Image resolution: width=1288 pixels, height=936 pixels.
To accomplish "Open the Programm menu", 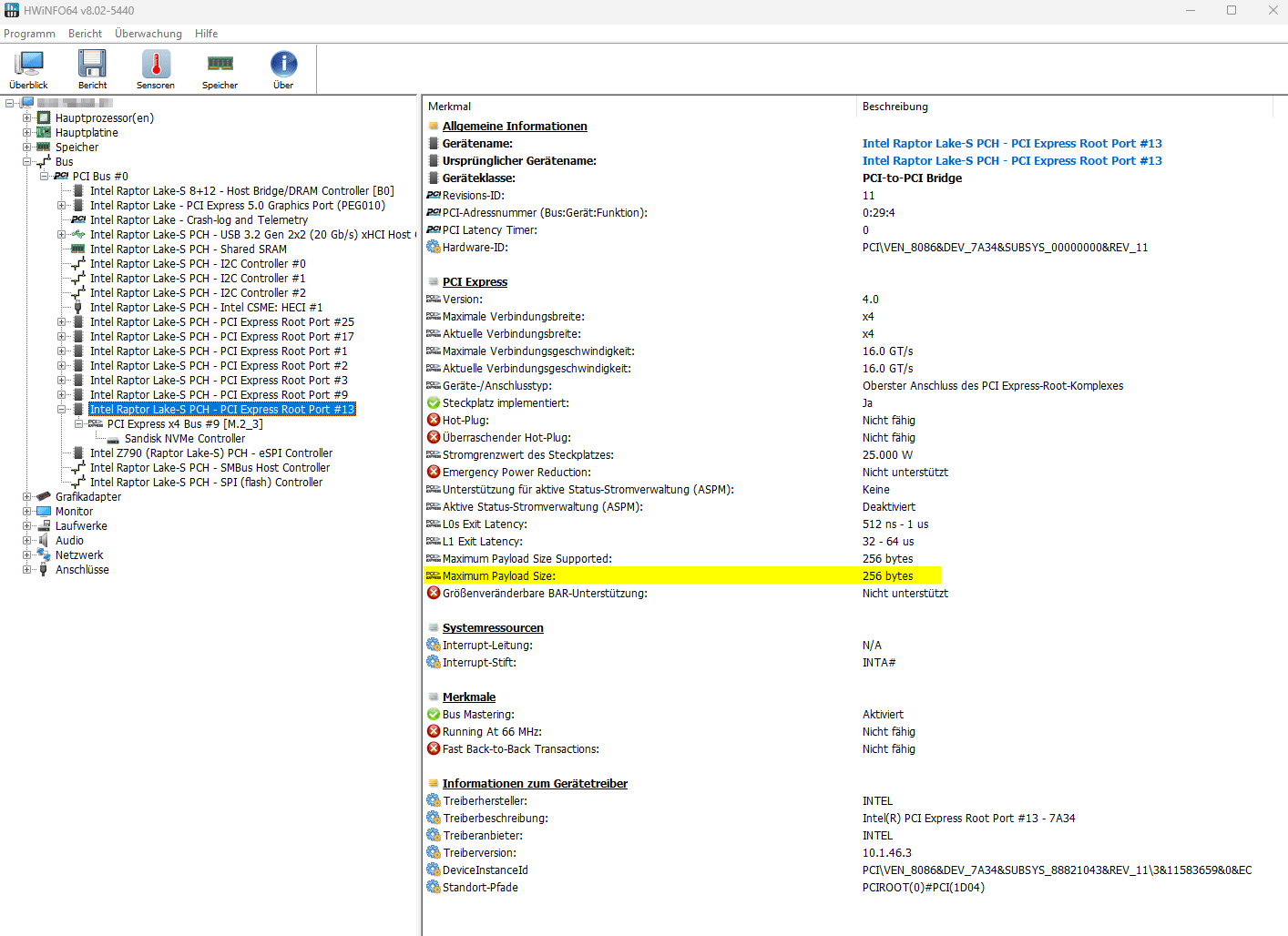I will point(29,34).
